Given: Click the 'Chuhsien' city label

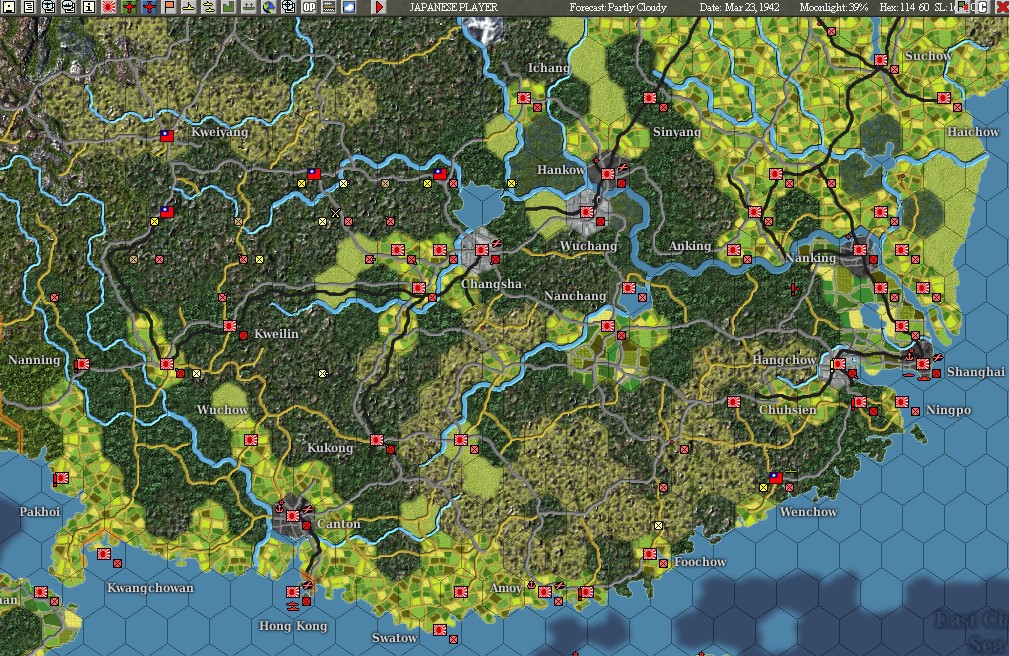Looking at the screenshot, I should point(788,410).
